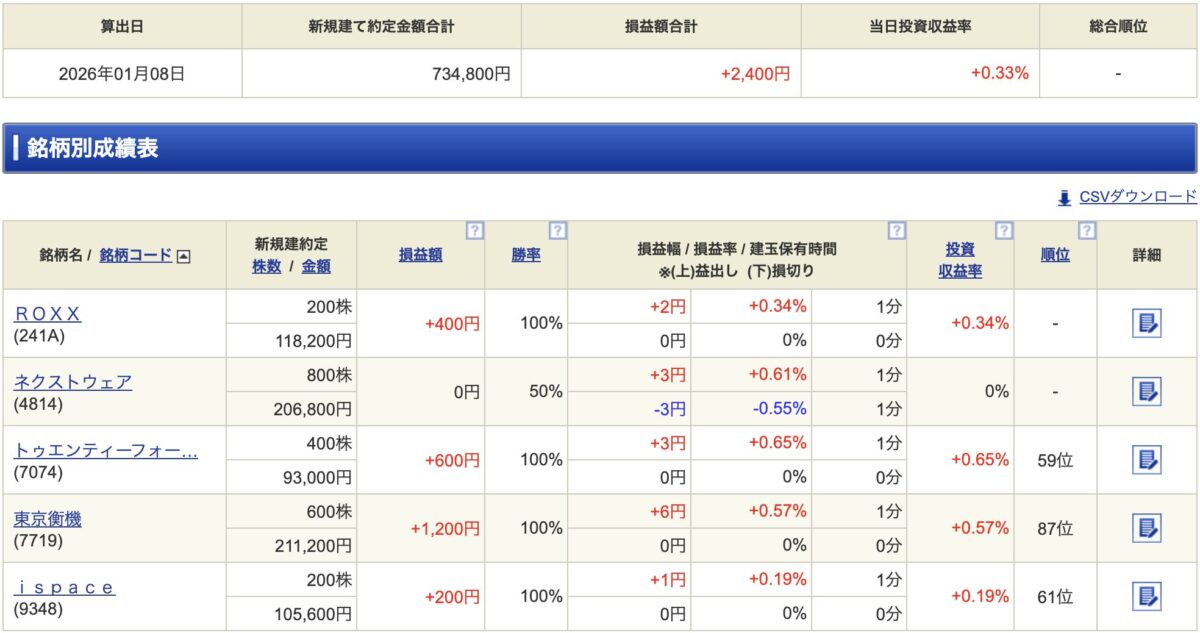Open details for the ROXX row
This screenshot has width=1200, height=633.
click(x=1146, y=323)
